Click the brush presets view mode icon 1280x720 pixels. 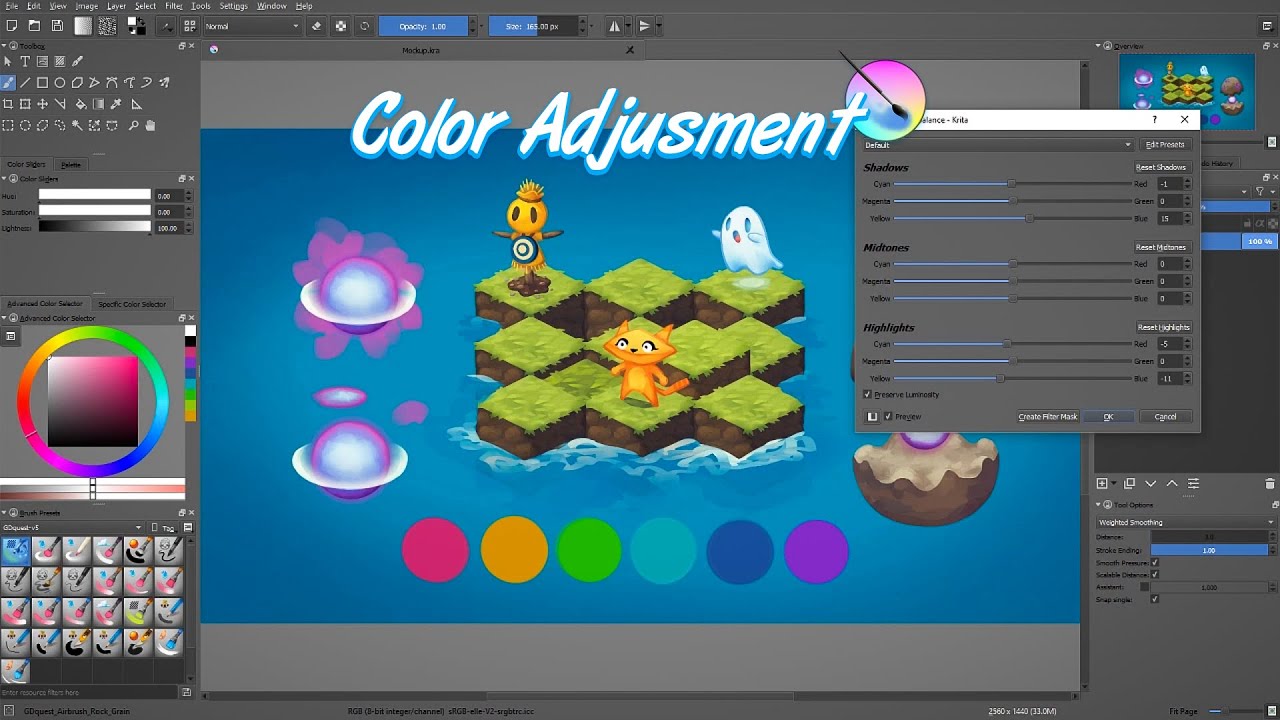click(187, 527)
